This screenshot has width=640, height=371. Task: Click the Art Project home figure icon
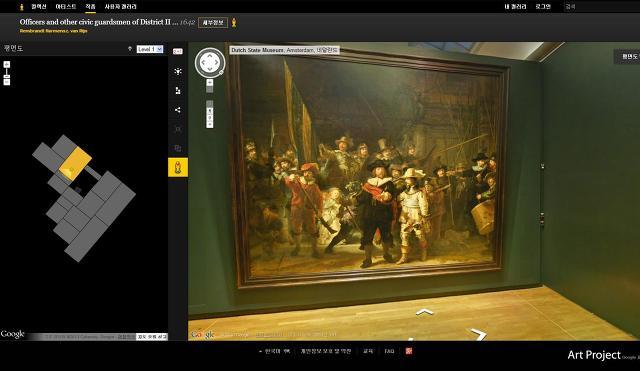click(x=22, y=7)
